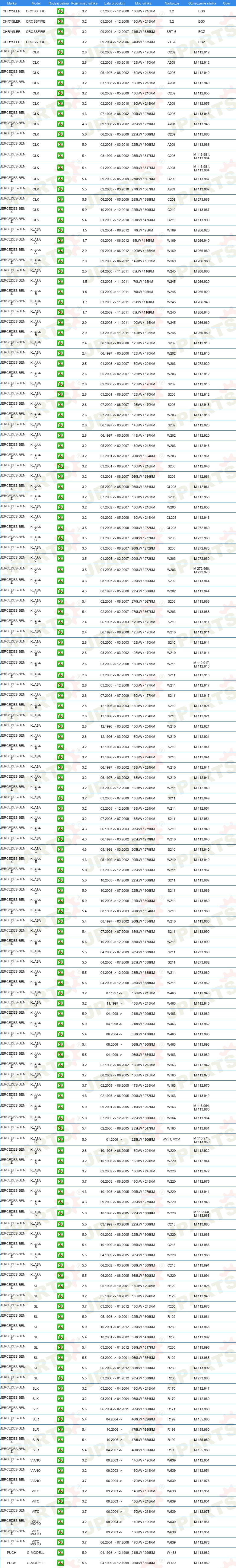
Task: Click the "M 113.963" engine code cell
Action: point(202,1327)
